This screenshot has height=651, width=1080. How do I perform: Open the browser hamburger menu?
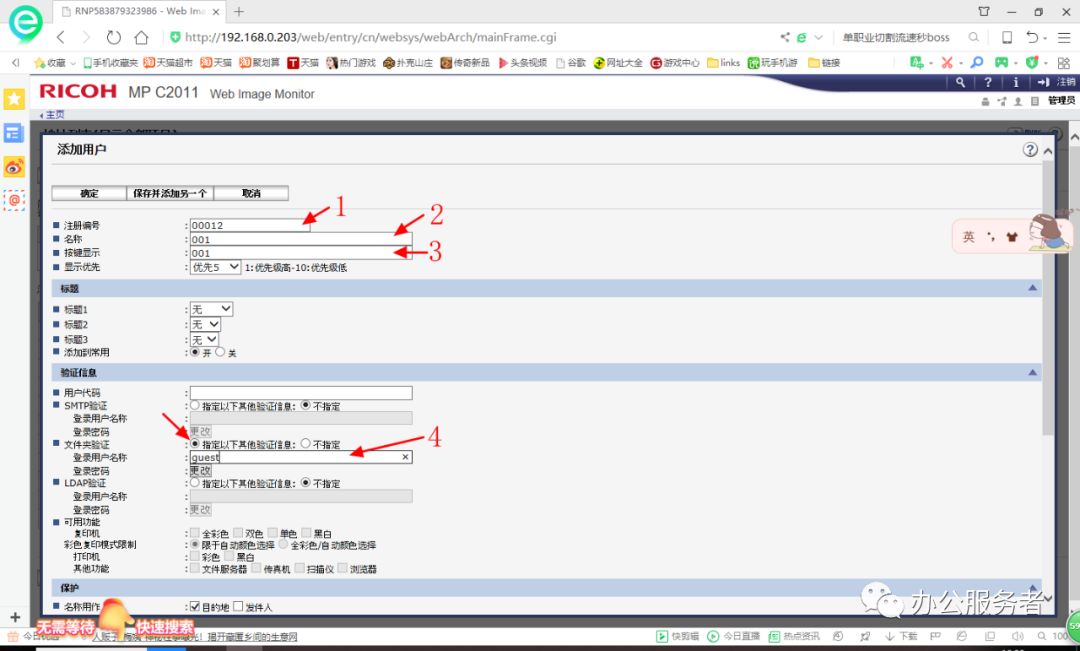tap(1064, 37)
